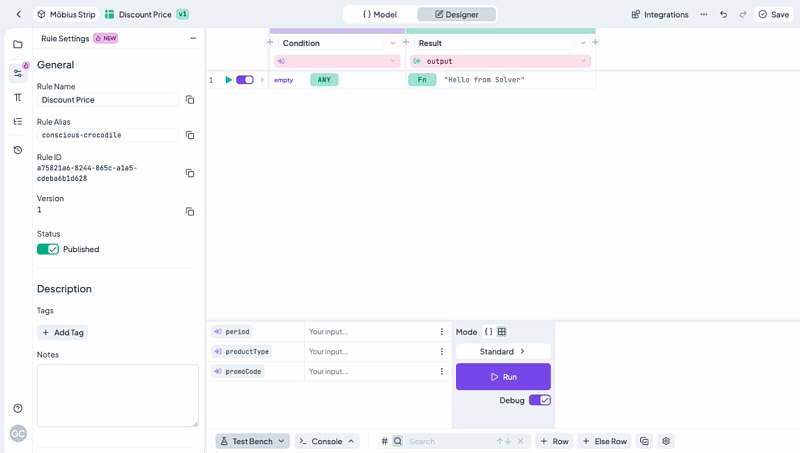Disable the Debug toggle
The image size is (800, 453).
[539, 400]
